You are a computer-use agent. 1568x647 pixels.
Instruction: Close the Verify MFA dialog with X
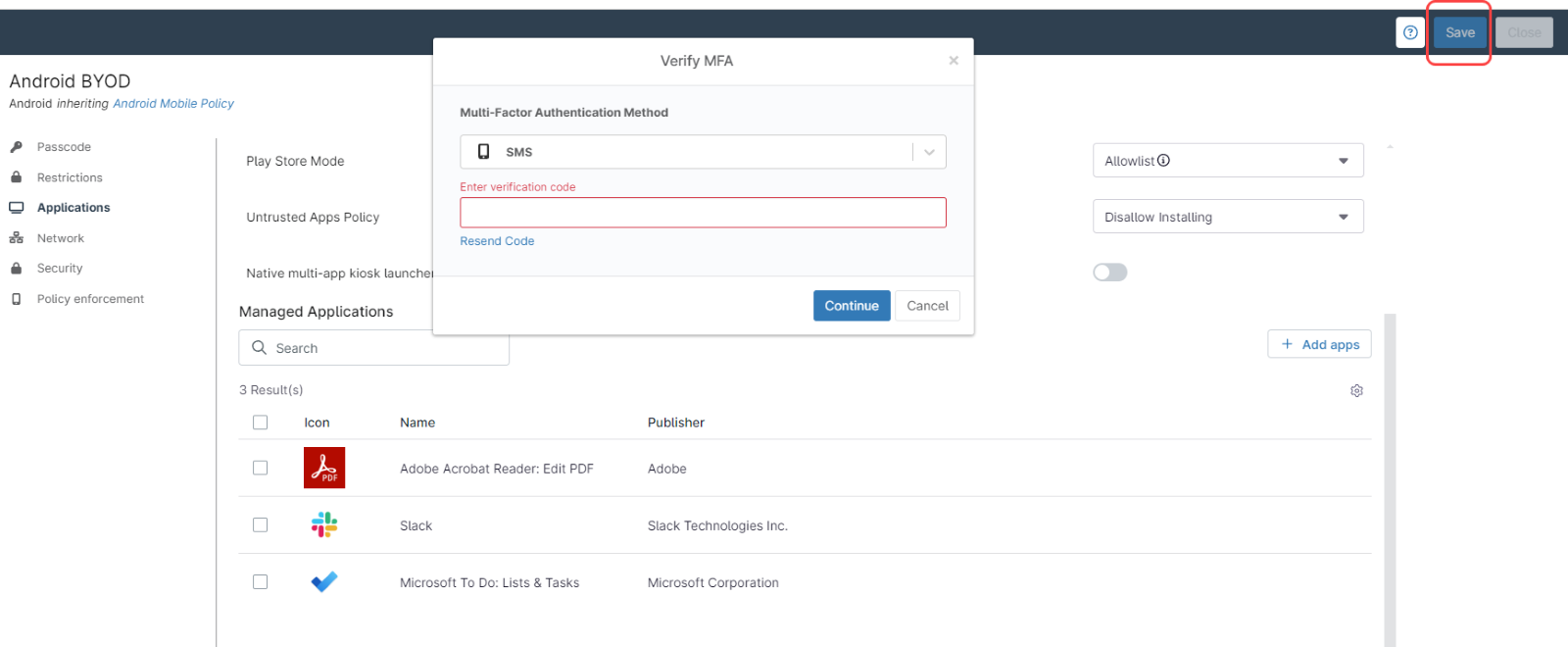954,61
